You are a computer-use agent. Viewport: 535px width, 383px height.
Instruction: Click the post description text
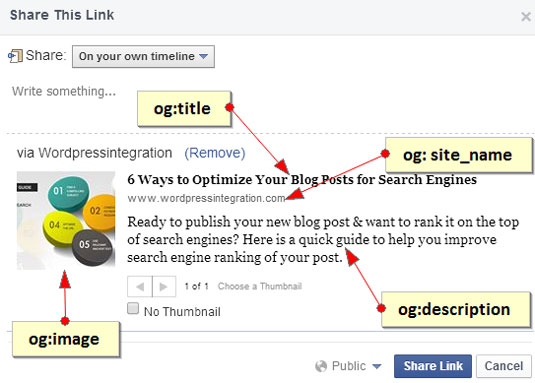323,239
